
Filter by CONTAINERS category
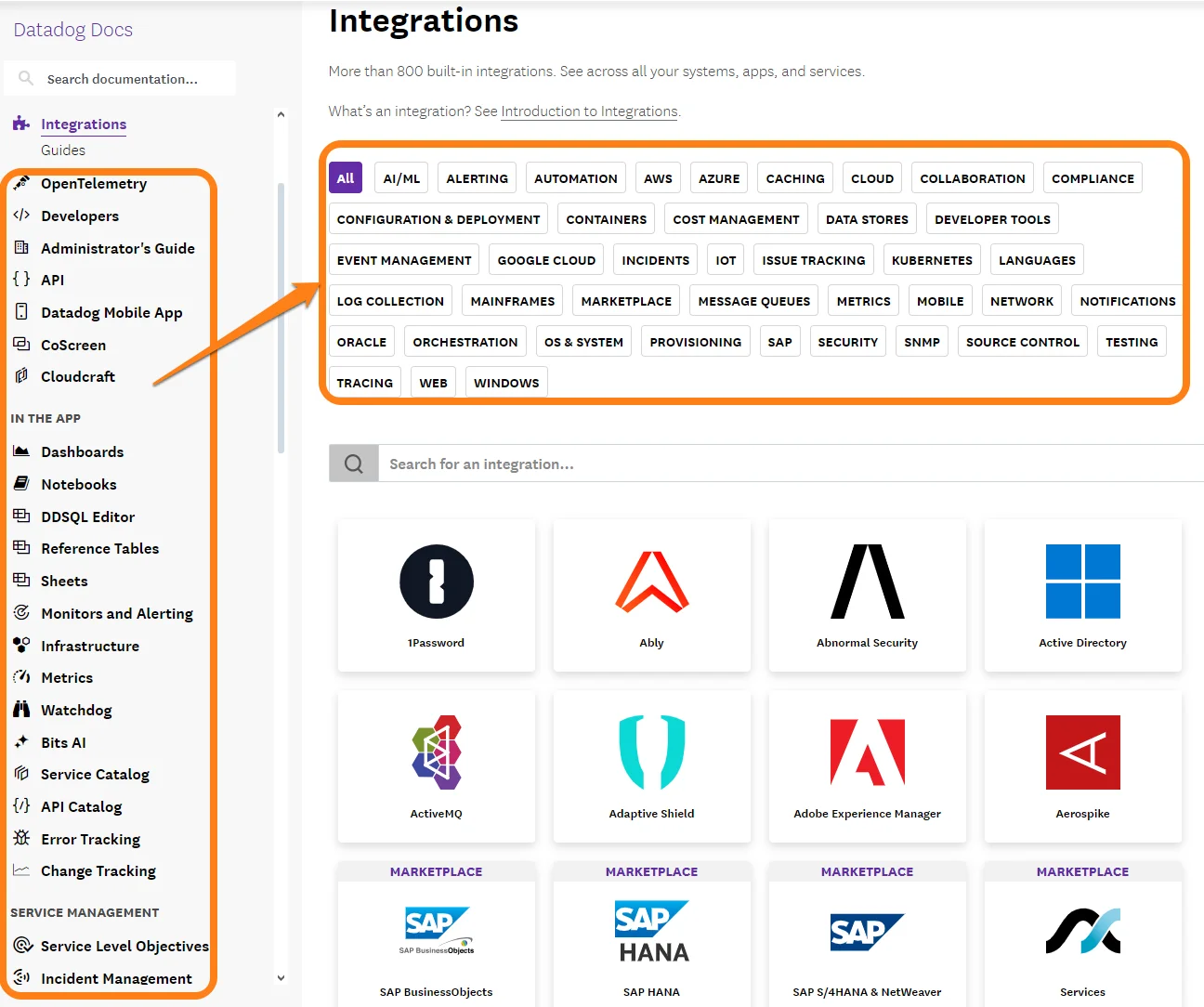607,219
